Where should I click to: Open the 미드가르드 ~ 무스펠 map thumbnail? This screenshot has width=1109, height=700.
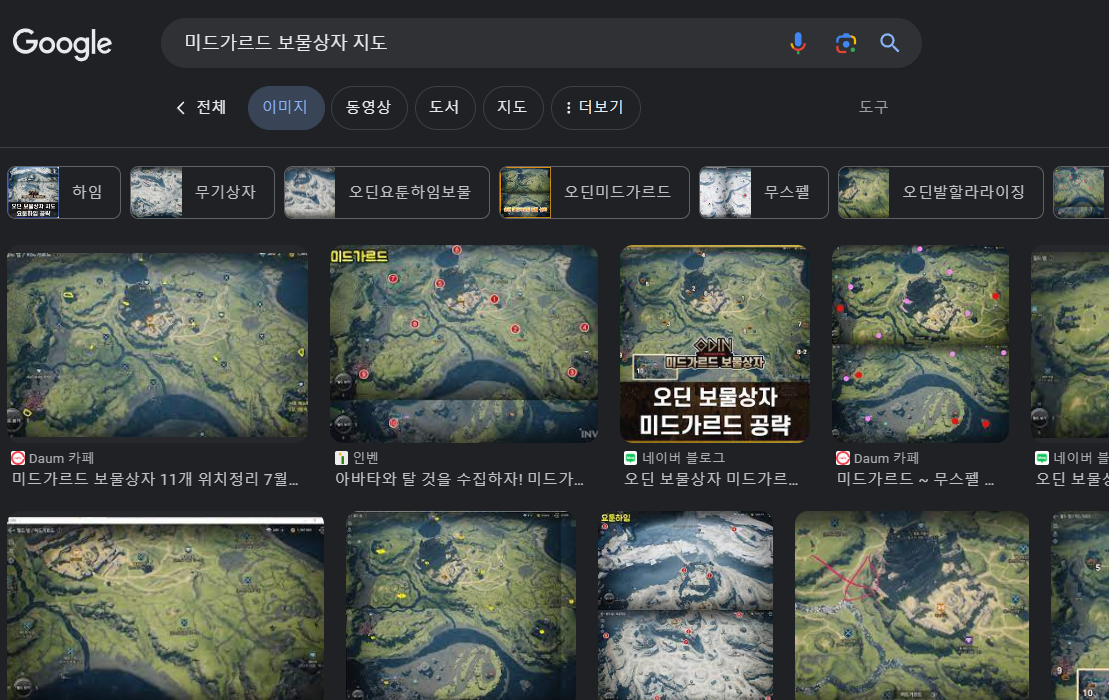point(920,344)
